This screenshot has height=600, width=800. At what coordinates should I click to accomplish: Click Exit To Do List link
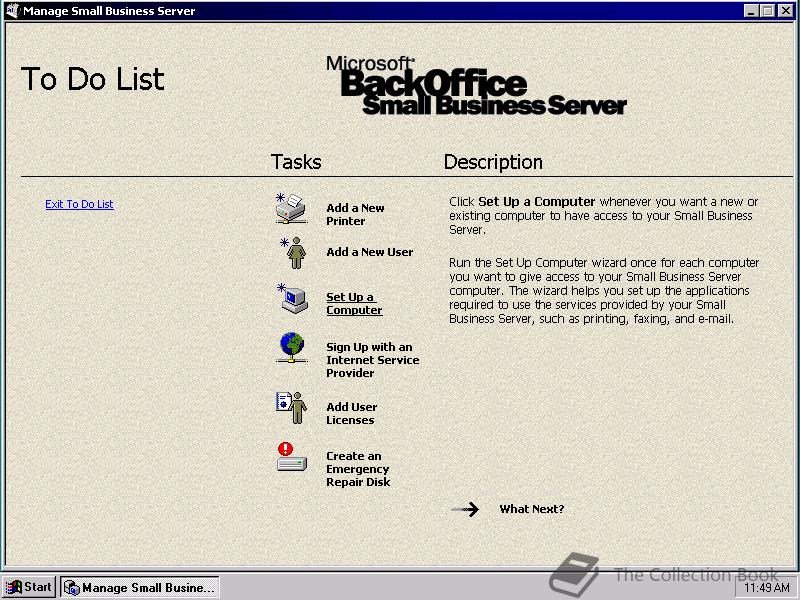point(79,204)
